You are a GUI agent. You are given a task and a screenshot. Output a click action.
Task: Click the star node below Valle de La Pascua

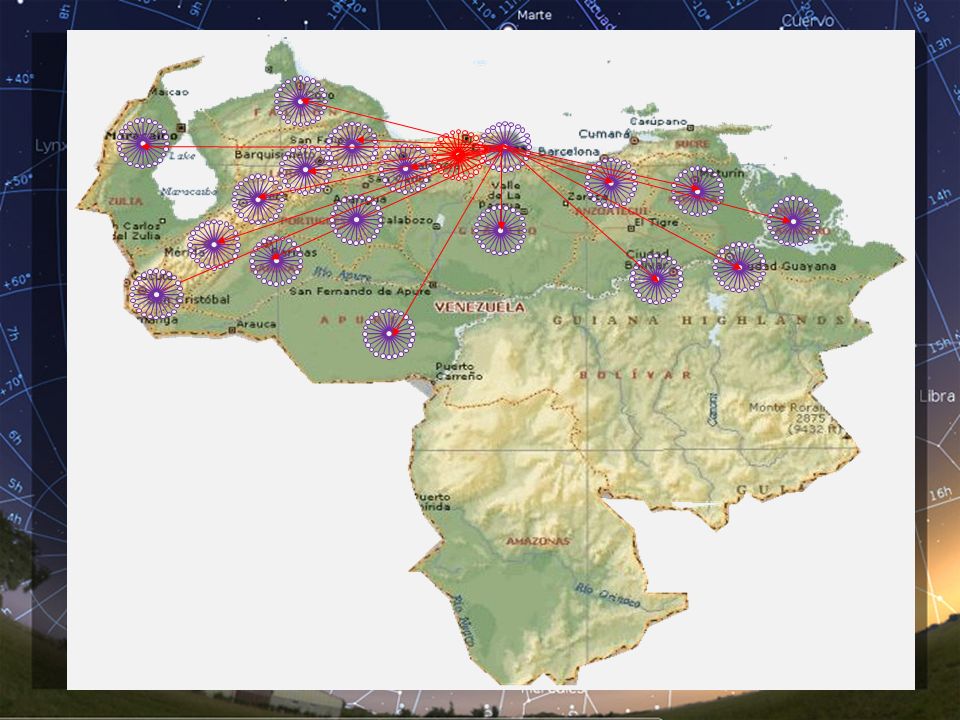click(500, 230)
